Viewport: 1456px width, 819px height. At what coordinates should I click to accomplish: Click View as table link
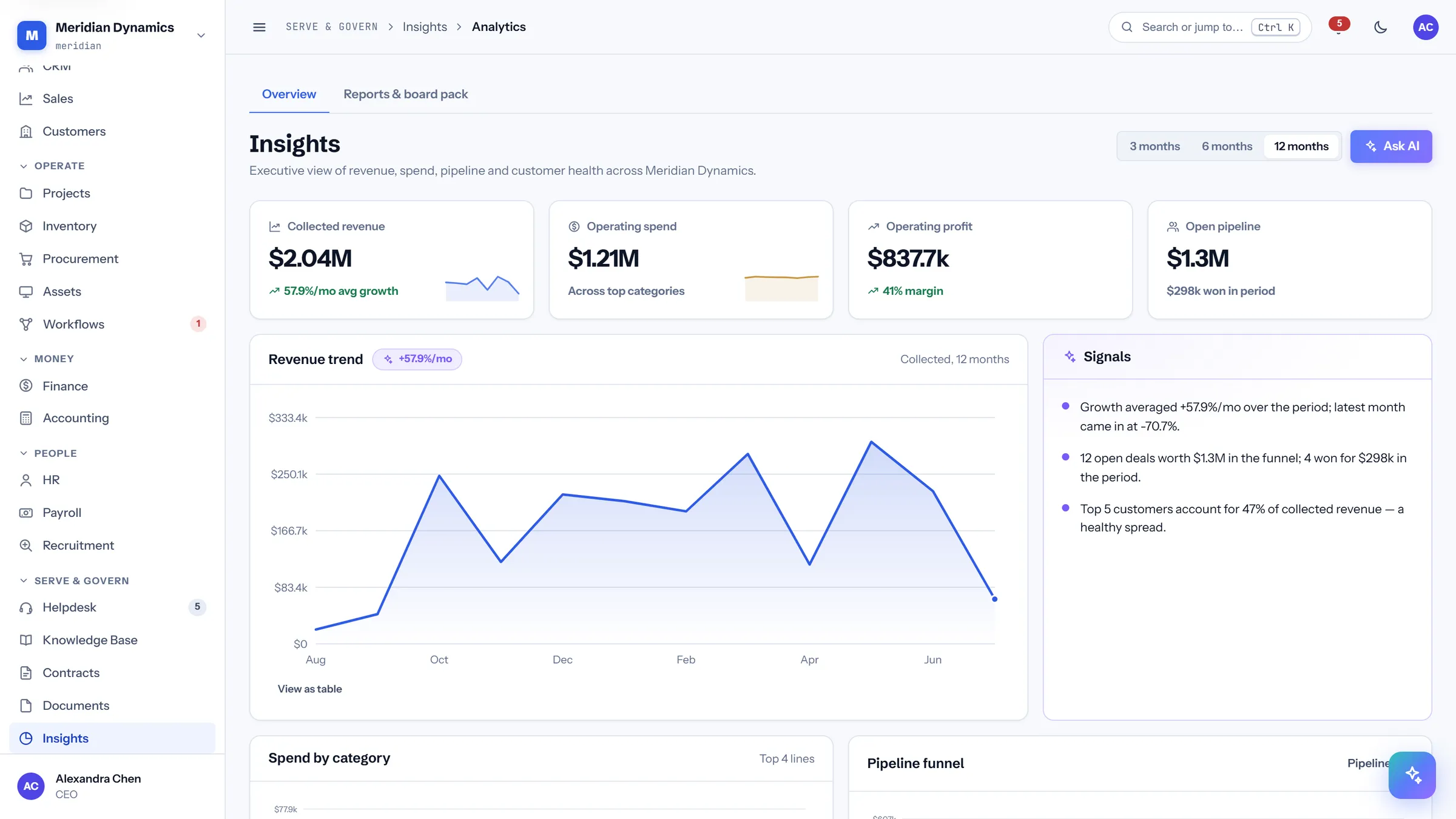[x=309, y=689]
